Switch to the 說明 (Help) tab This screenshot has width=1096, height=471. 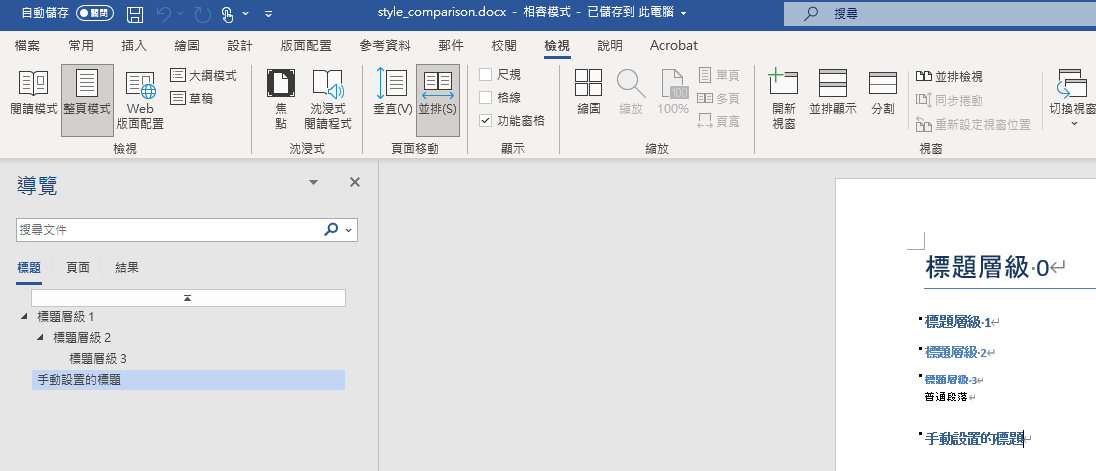(610, 45)
